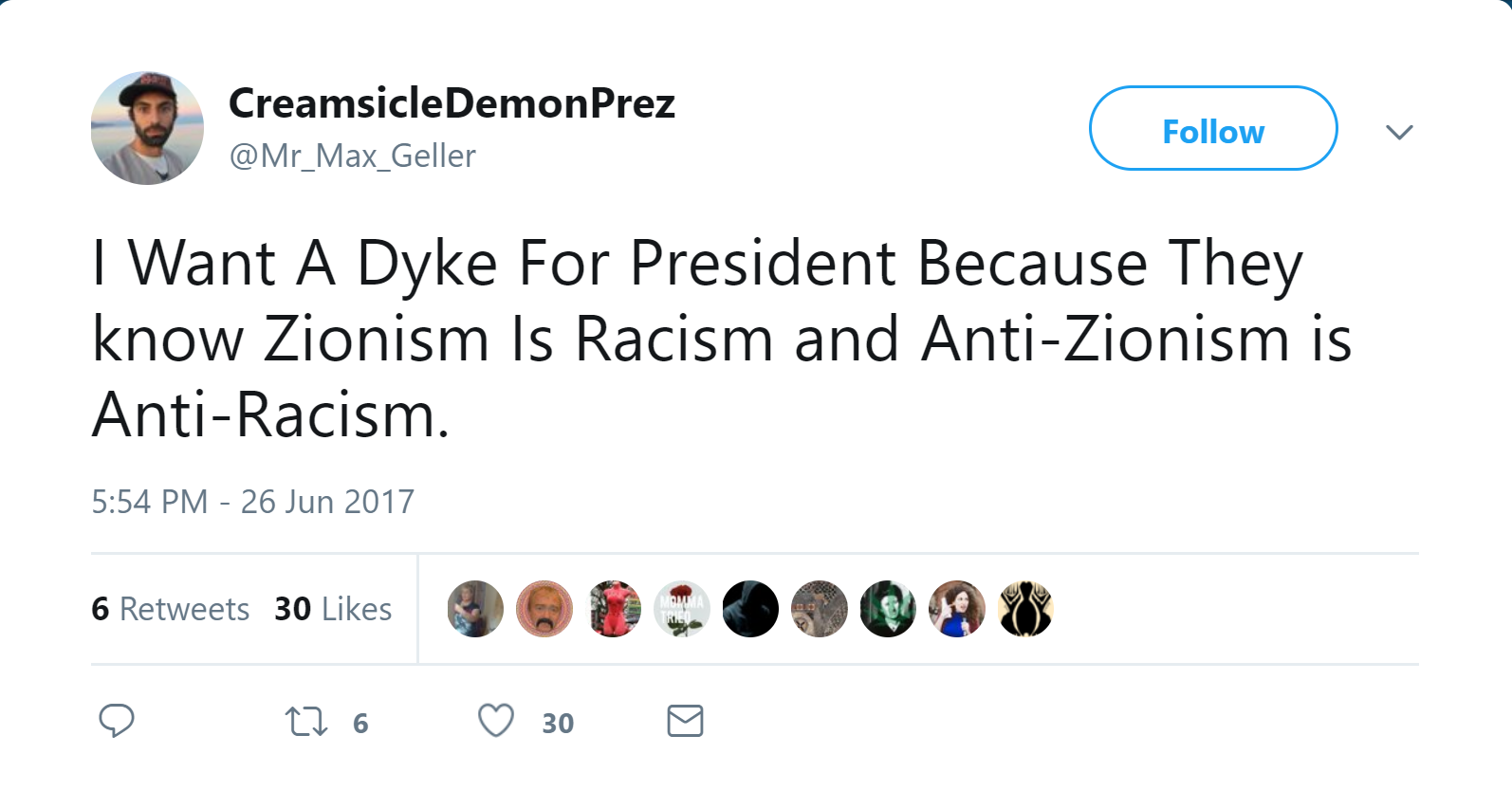Viewport: 1512px width, 809px height.
Task: Open CreamsicleDemonPrez display name link
Action: [452, 102]
